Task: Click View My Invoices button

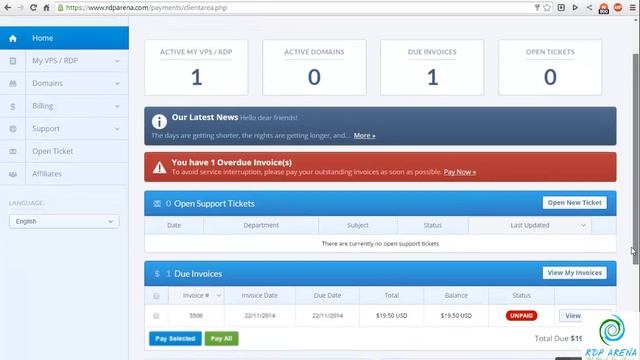Action: (x=574, y=273)
